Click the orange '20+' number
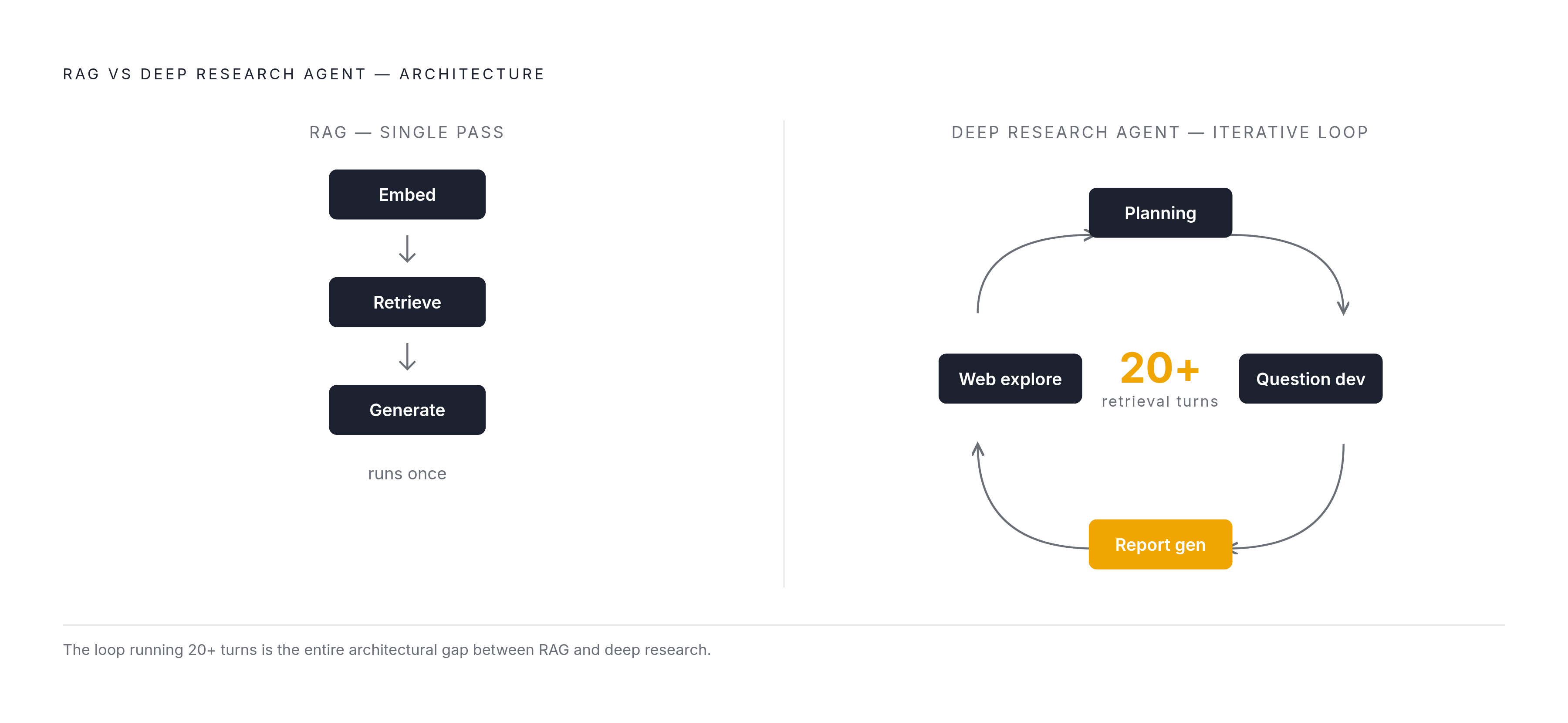 (x=1159, y=368)
